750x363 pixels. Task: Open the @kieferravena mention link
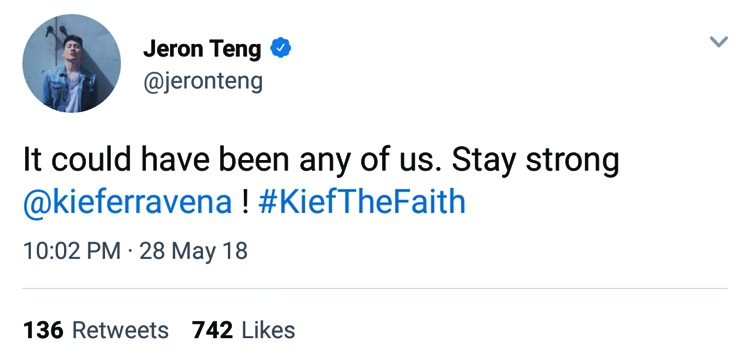pos(127,202)
